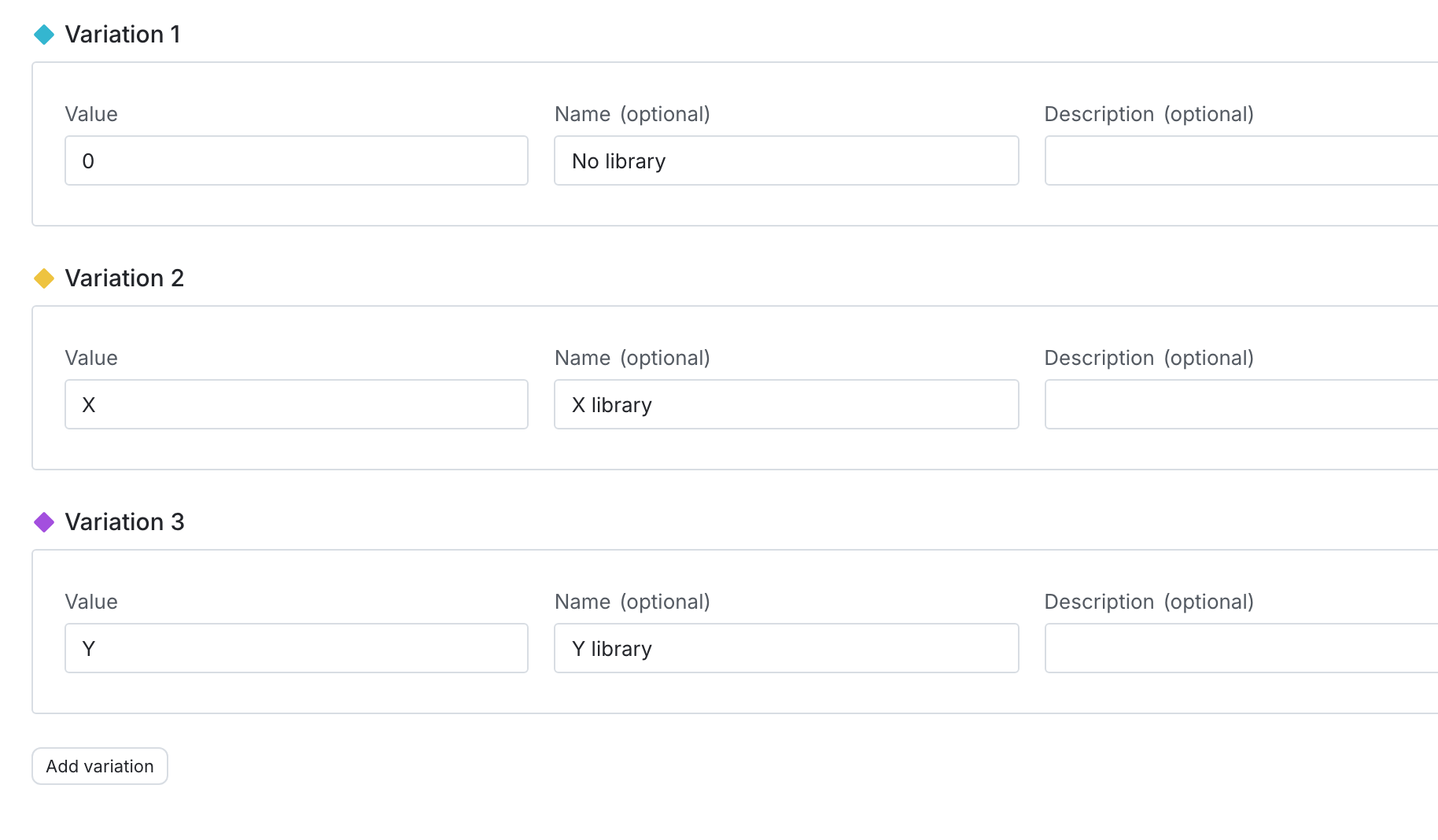Click the Value field containing X
Viewport: 1438px width, 840px height.
(x=296, y=404)
